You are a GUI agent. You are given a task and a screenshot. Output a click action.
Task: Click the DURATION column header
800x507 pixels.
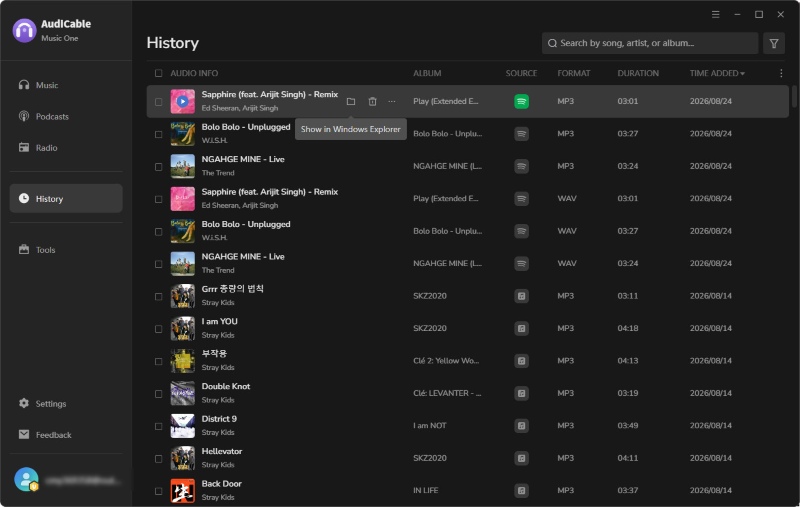coord(638,73)
